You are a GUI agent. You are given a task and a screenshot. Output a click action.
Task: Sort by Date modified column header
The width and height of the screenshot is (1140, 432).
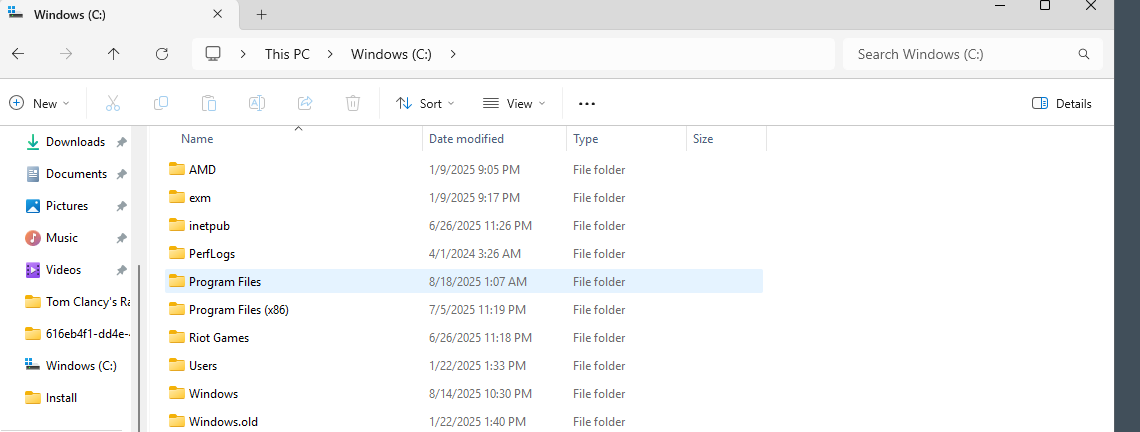[466, 139]
